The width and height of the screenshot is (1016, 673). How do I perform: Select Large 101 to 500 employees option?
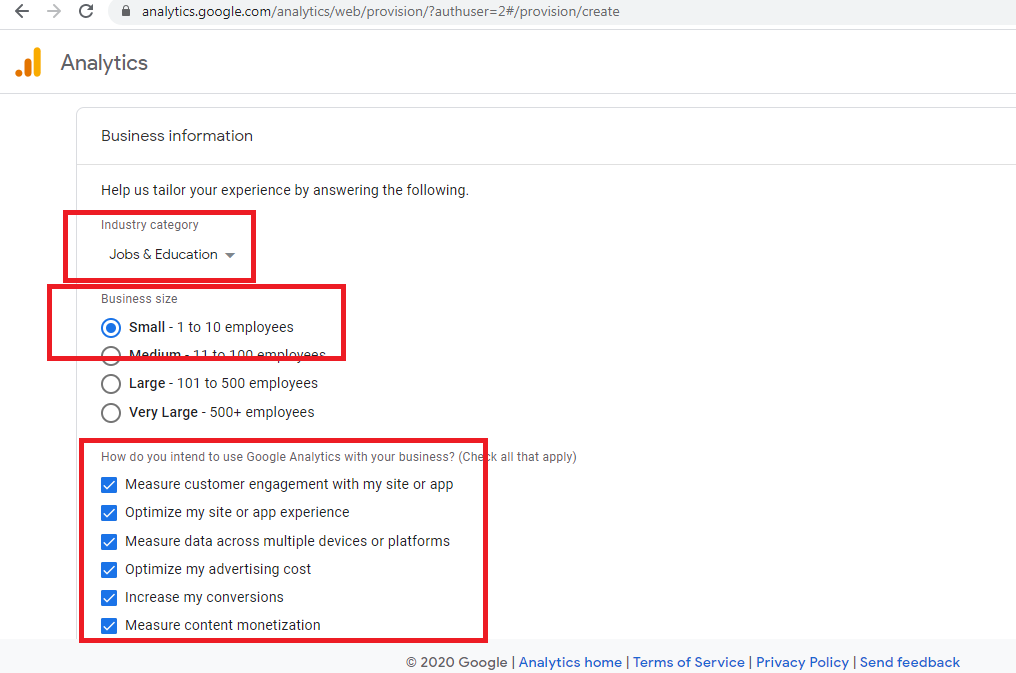[111, 383]
